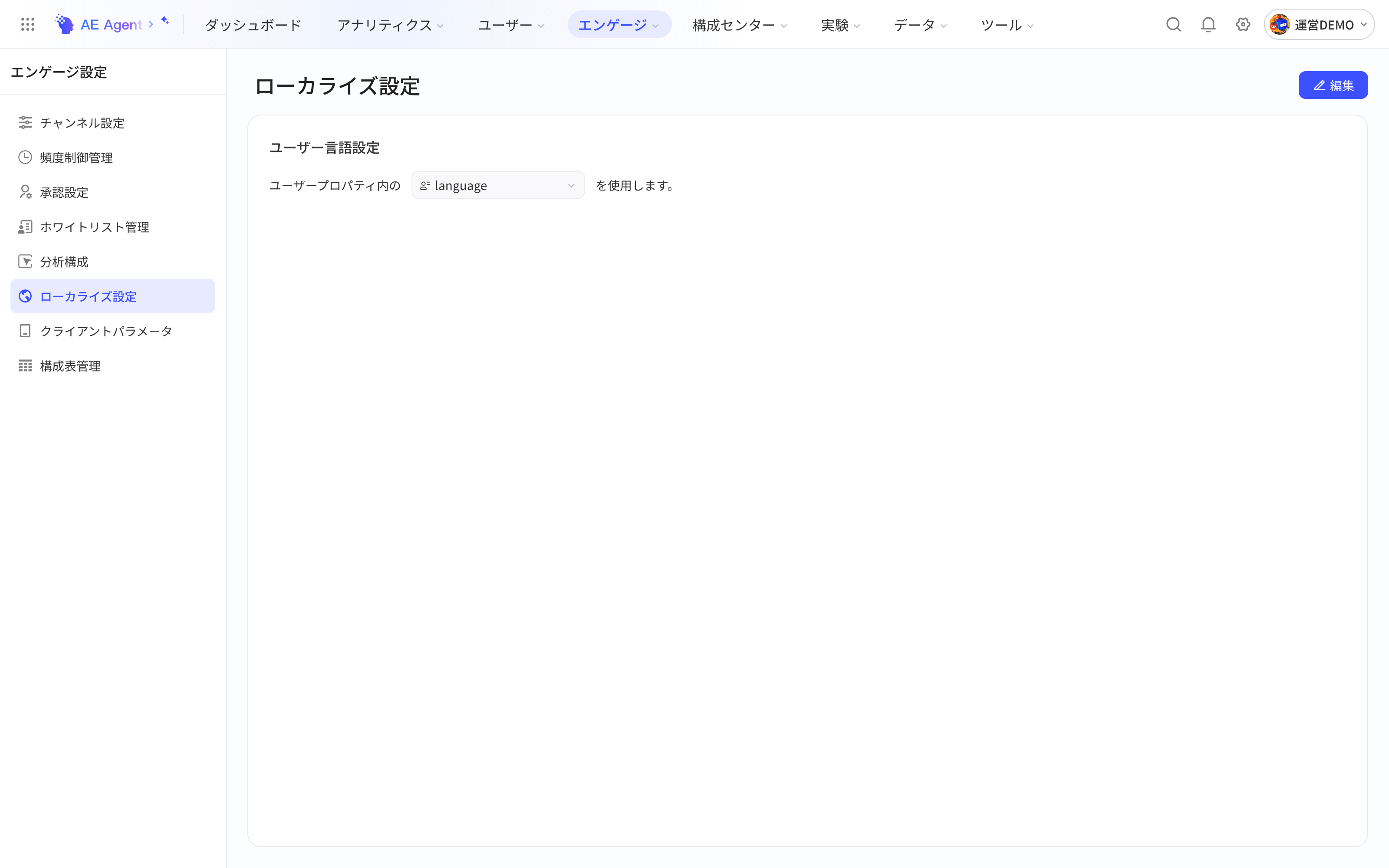Expand the ツール menu

tap(1007, 25)
